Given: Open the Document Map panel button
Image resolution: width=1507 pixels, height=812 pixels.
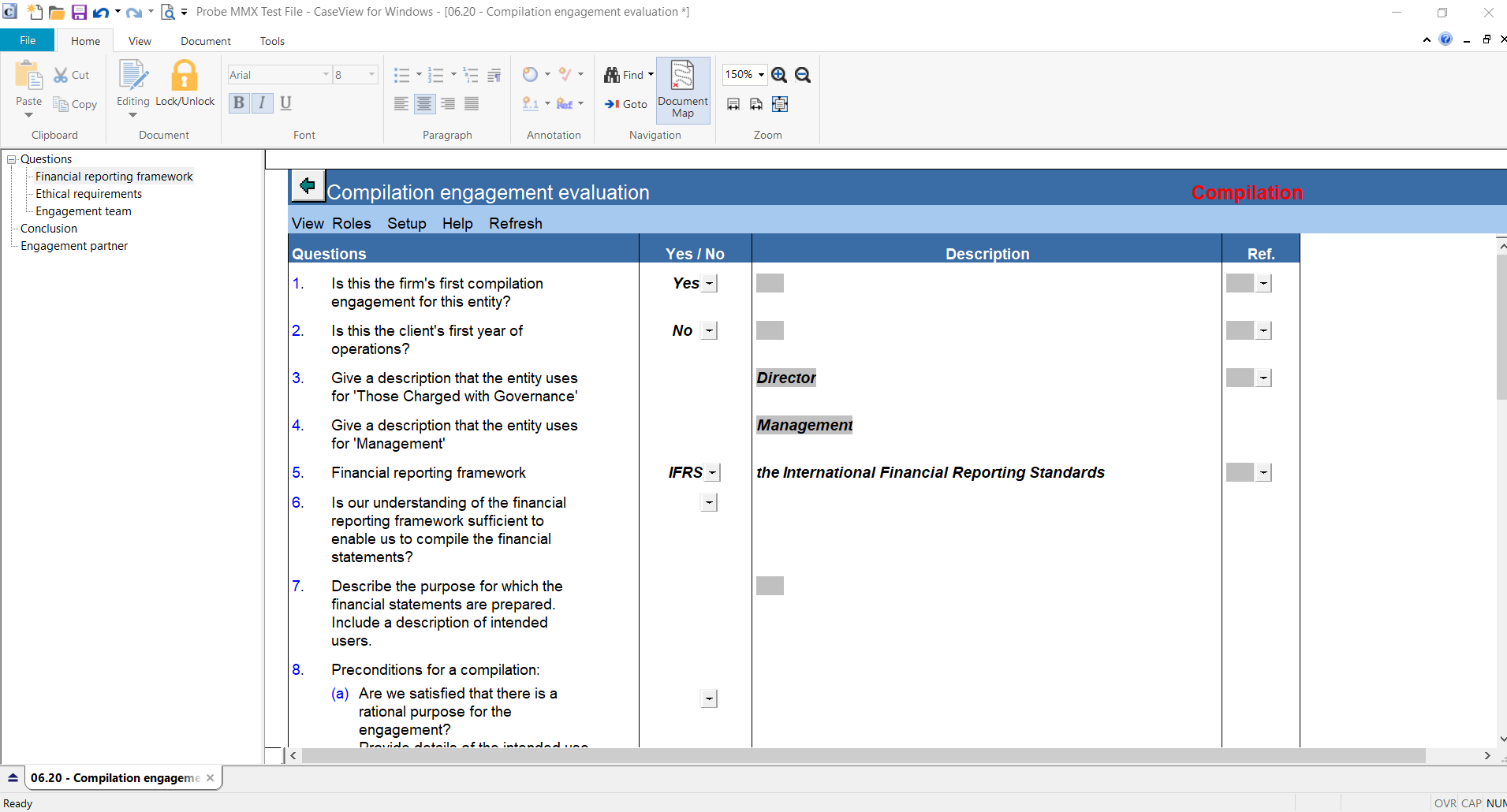Looking at the screenshot, I should click(682, 90).
